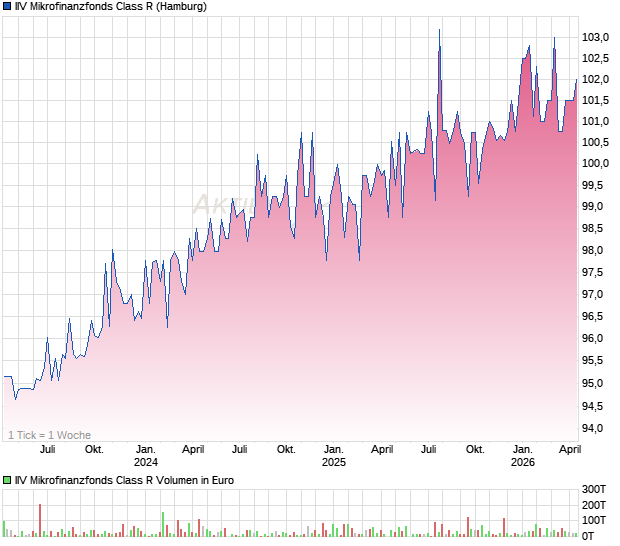The width and height of the screenshot is (620, 546).
Task: Click the 97,5 price axis label
Action: 596,273
